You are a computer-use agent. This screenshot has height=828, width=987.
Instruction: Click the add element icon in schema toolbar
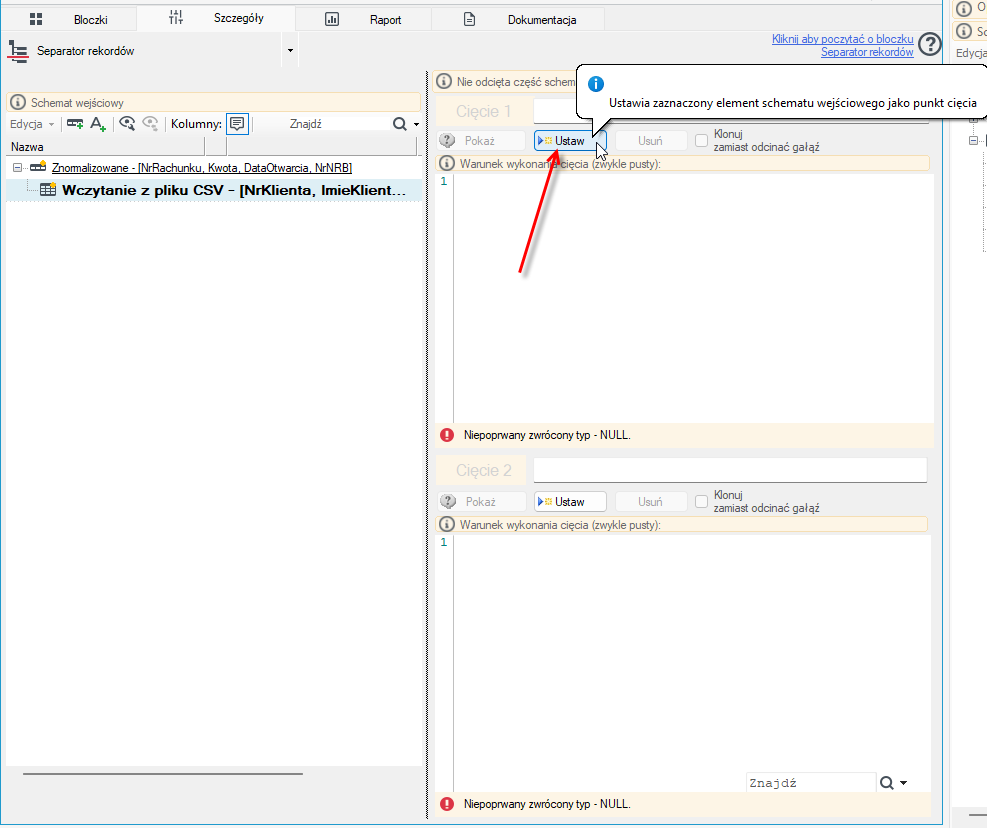[x=75, y=123]
